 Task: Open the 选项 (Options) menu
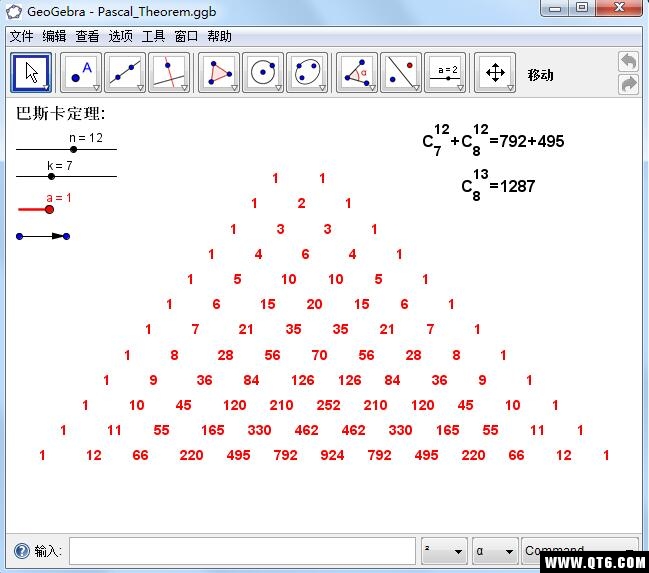120,36
